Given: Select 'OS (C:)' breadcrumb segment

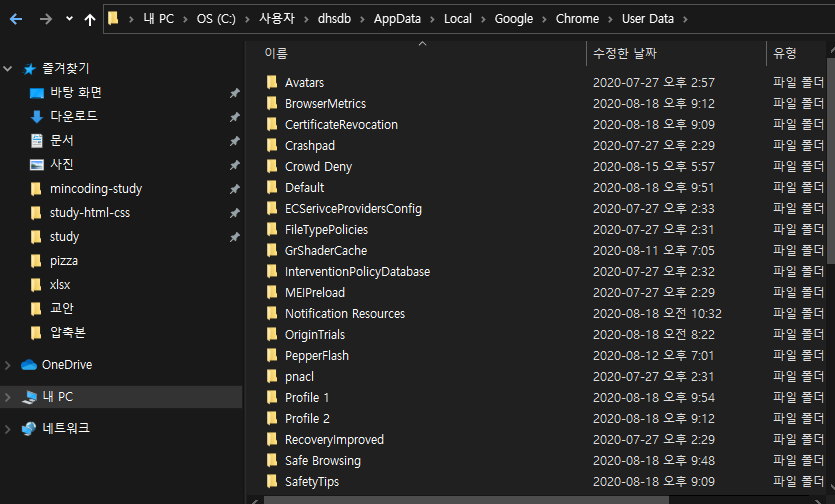Looking at the screenshot, I should 216,19.
